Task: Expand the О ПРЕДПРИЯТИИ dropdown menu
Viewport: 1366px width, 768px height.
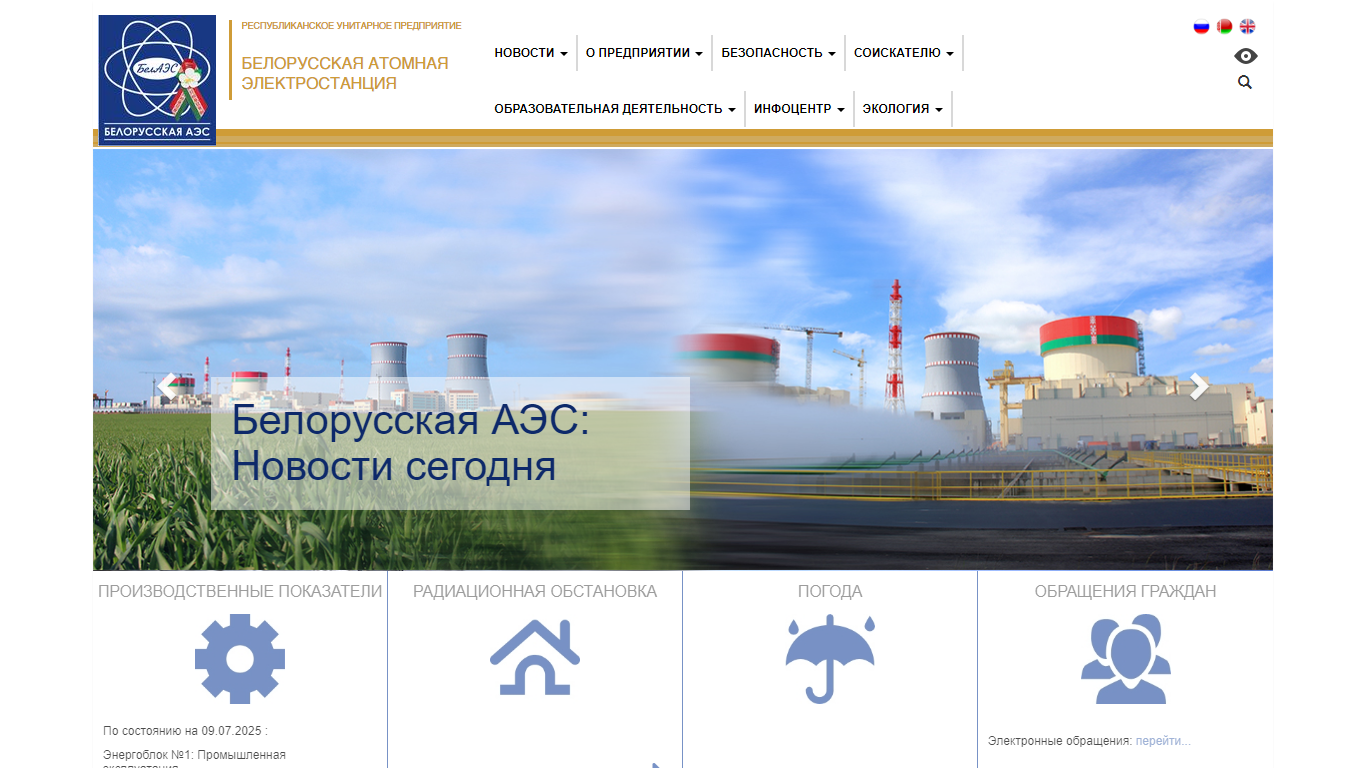Action: (x=644, y=53)
